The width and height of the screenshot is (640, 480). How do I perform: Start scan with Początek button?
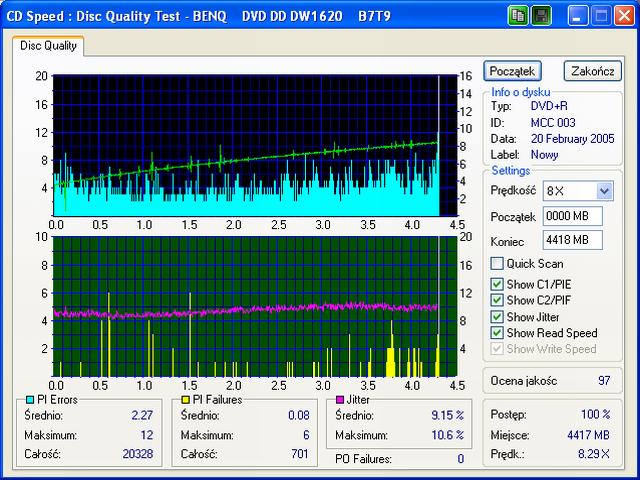512,71
